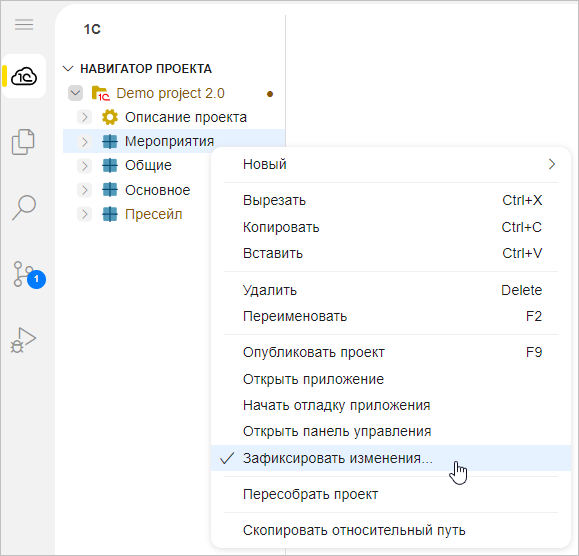Choose Вставить from context menu

(x=391, y=253)
